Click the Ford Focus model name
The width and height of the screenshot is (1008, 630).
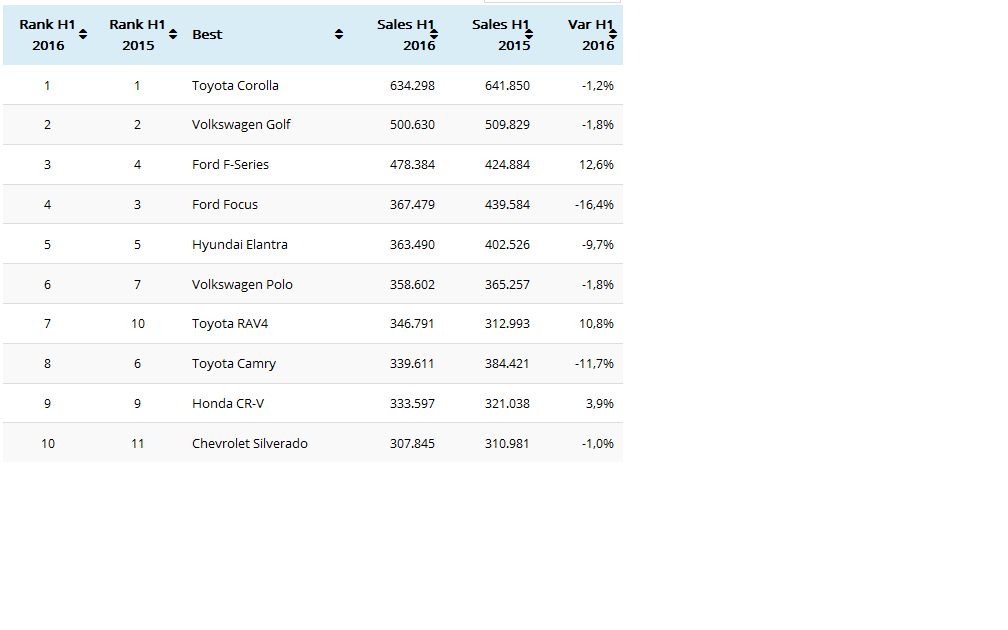click(225, 205)
